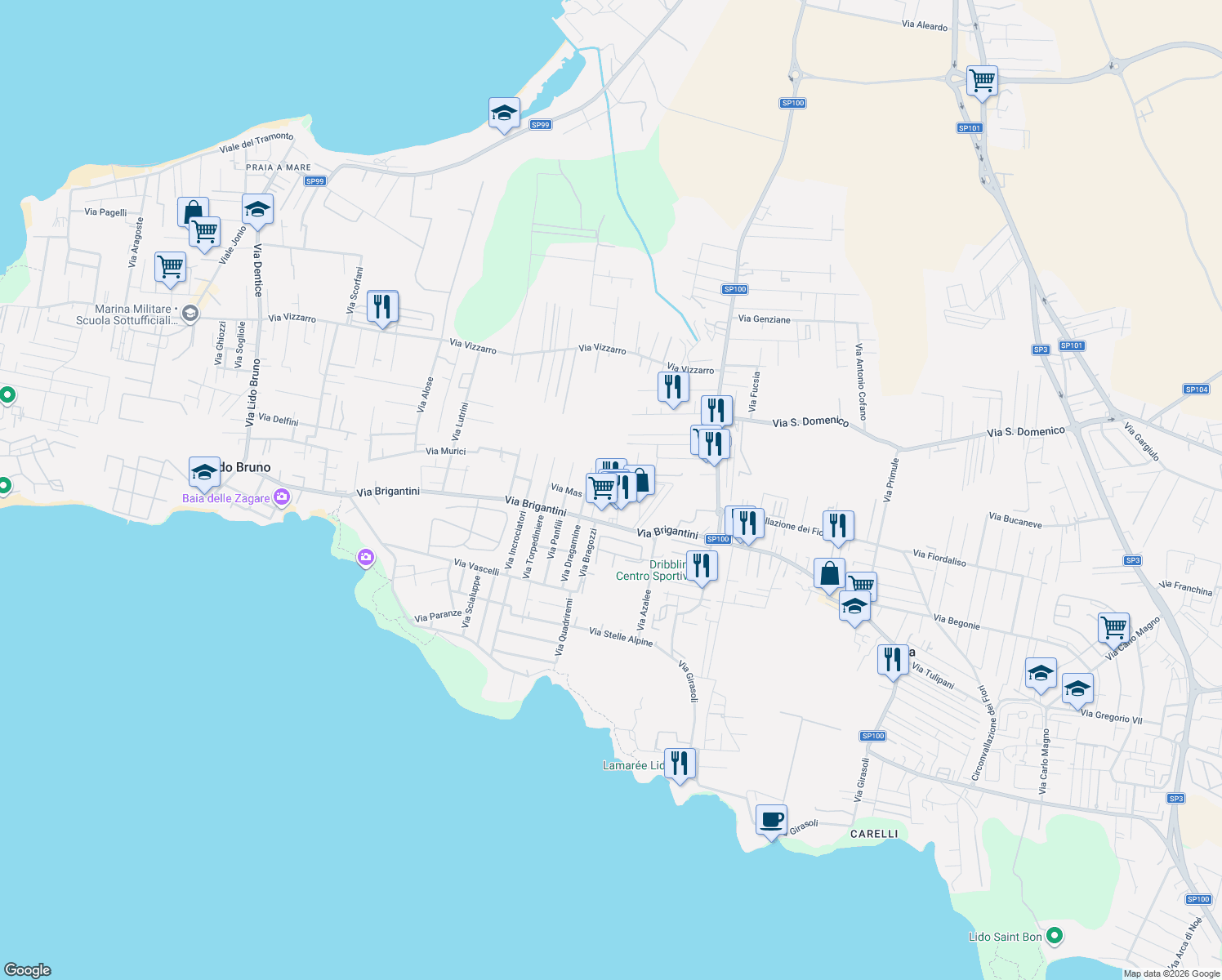Image resolution: width=1222 pixels, height=980 pixels.
Task: Click the Via Delfini street label
Action: pos(278,420)
